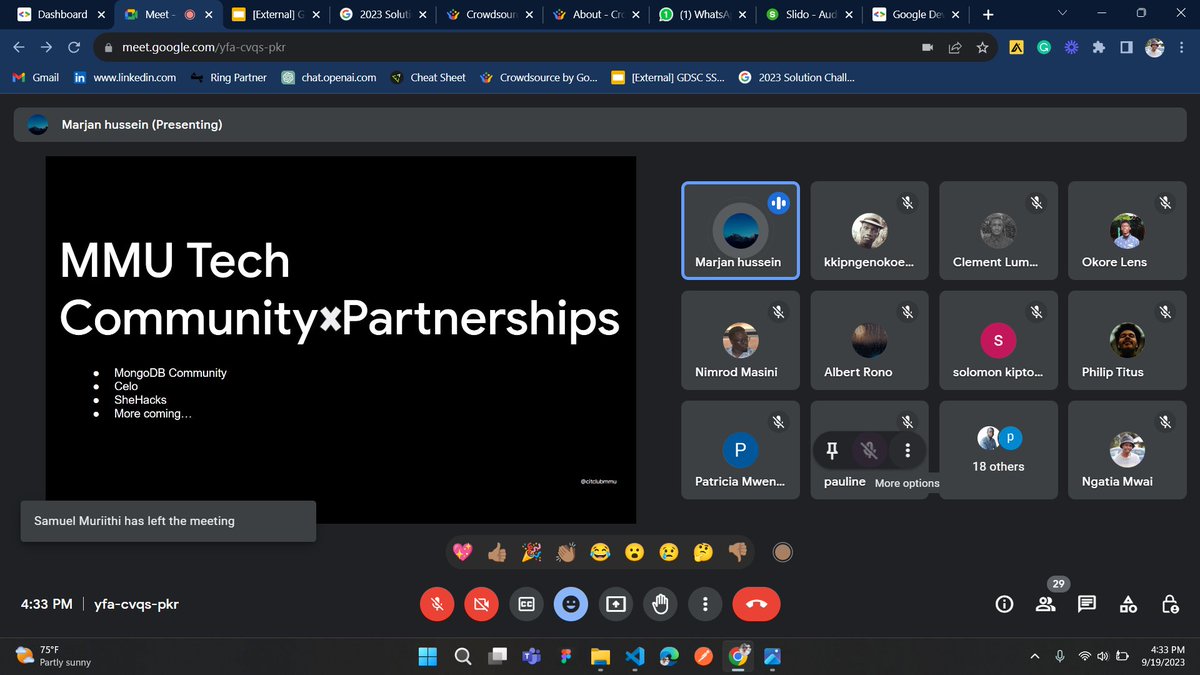Open the activities panel
1200x675 pixels.
tap(1128, 604)
